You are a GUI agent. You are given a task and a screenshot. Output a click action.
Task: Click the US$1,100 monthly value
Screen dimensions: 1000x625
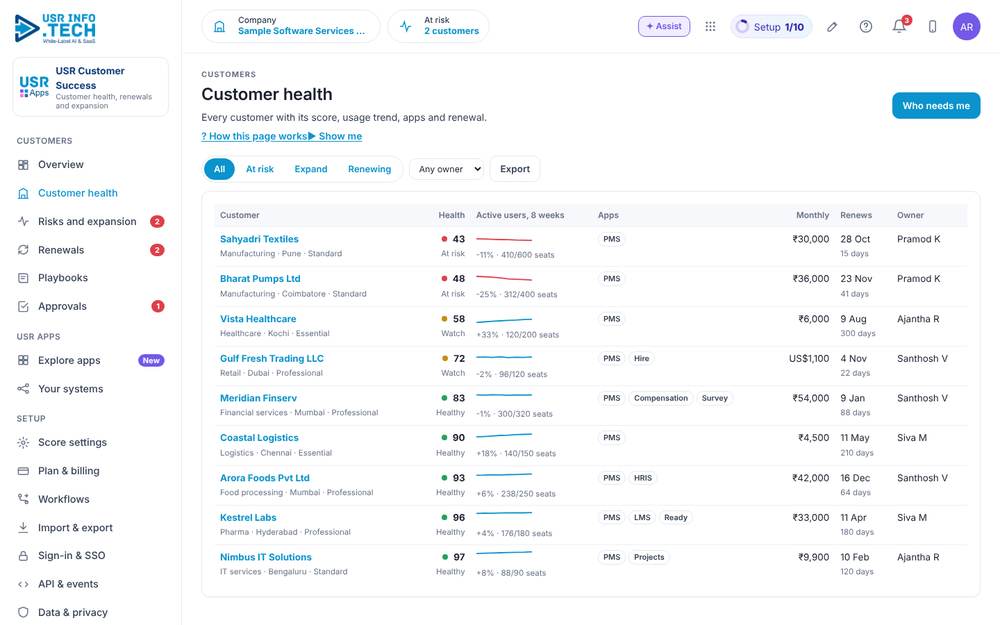coord(809,358)
